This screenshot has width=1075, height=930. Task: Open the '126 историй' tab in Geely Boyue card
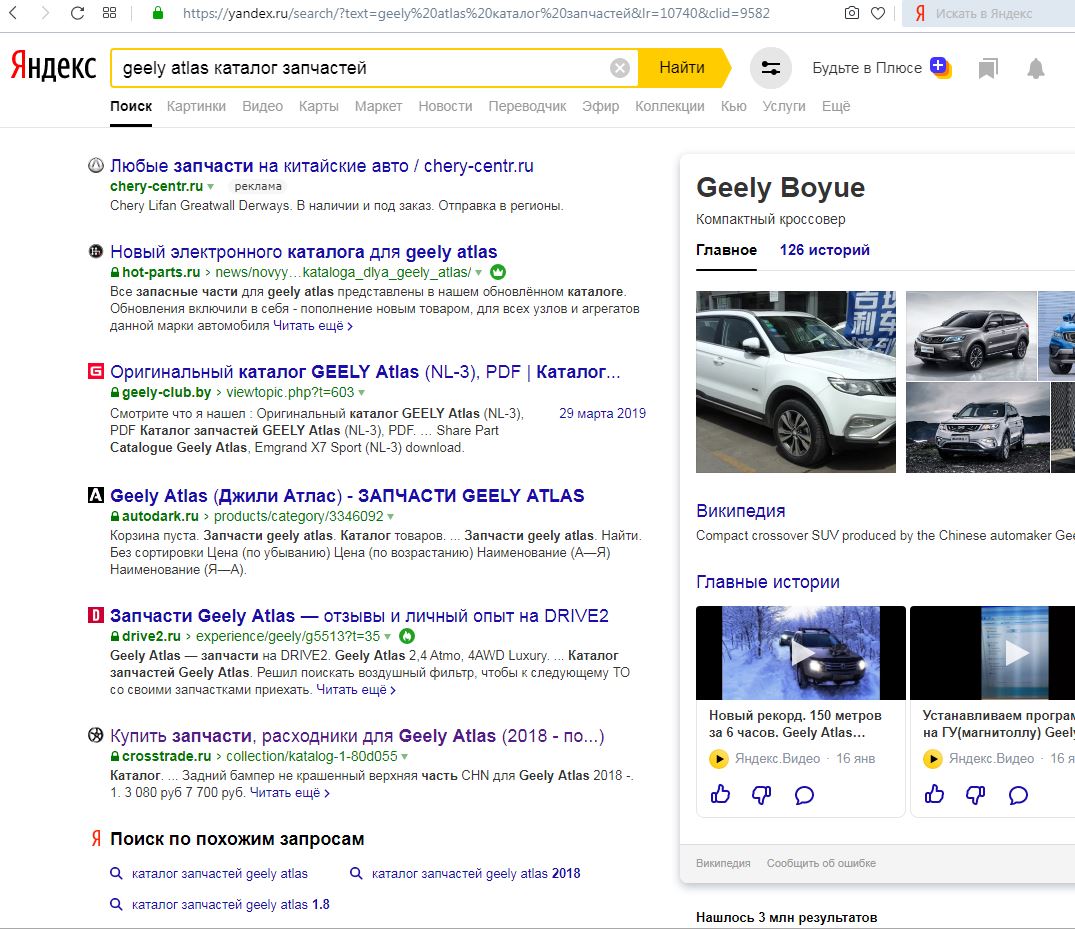coord(825,250)
